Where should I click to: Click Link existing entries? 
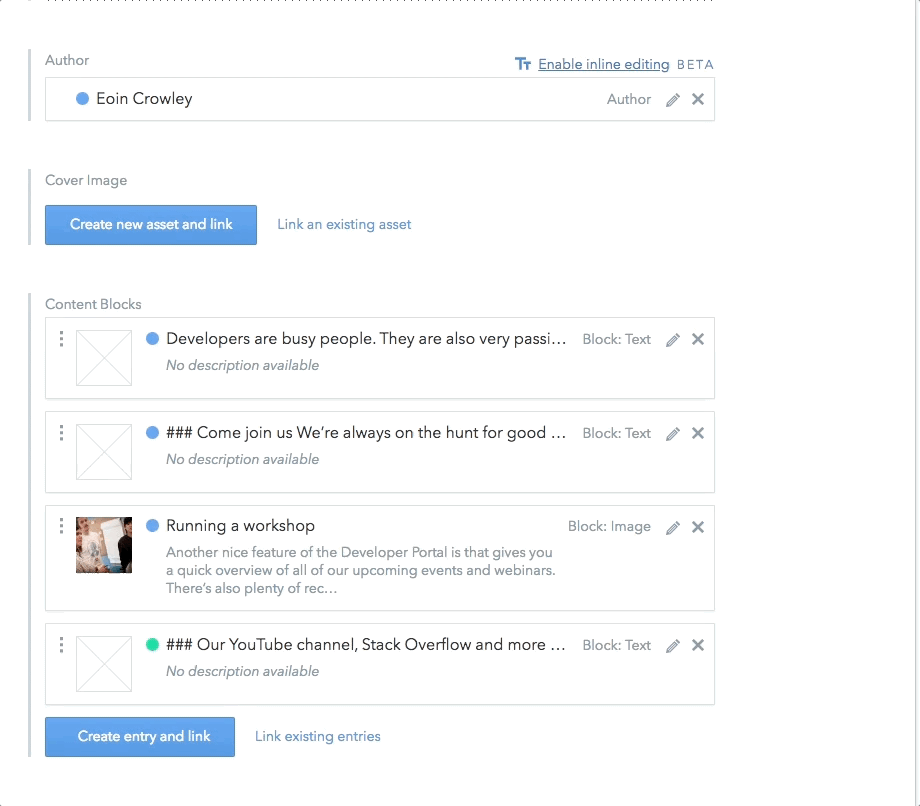(317, 737)
